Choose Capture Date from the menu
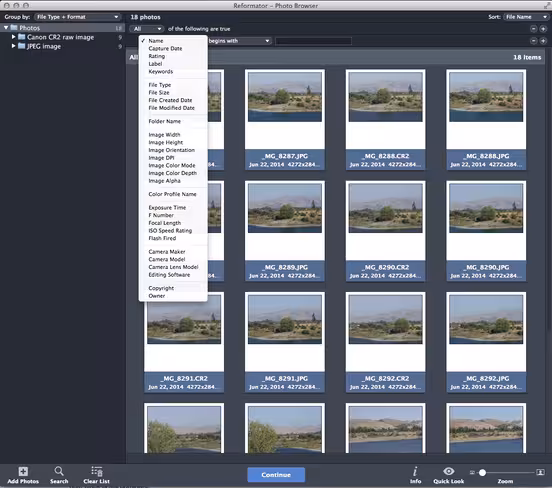Viewport: 552px width, 488px height. click(165, 49)
